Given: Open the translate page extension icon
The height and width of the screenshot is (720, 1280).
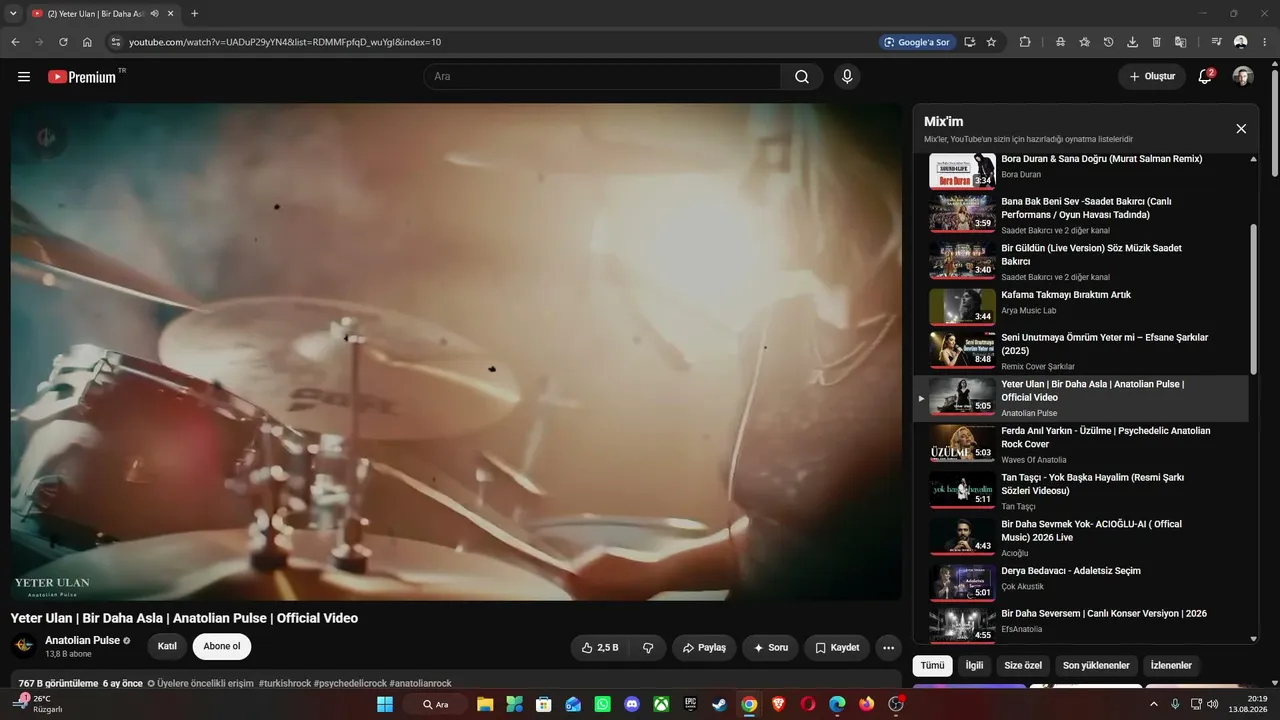Looking at the screenshot, I should [1180, 42].
